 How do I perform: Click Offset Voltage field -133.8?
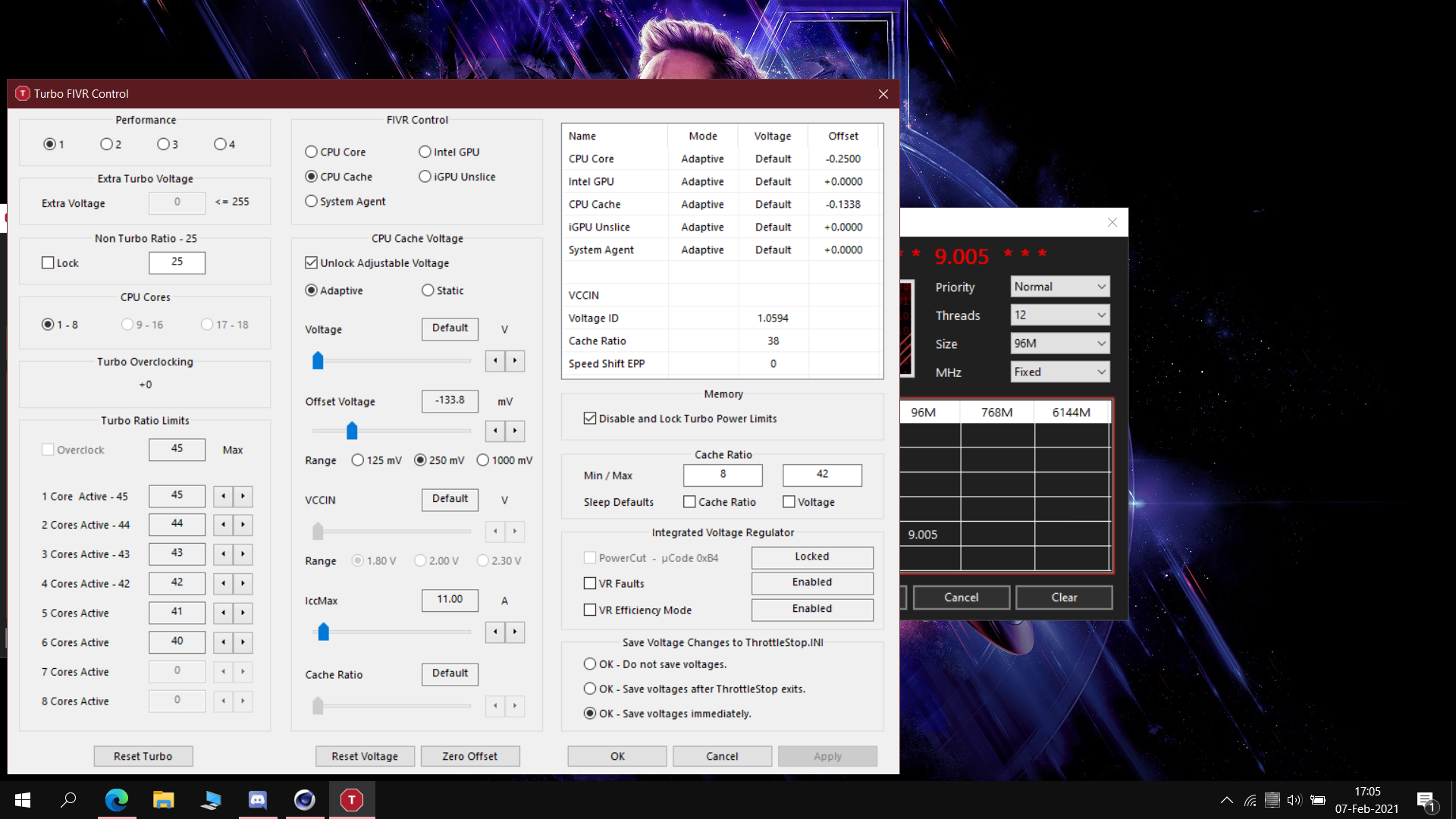click(x=450, y=400)
